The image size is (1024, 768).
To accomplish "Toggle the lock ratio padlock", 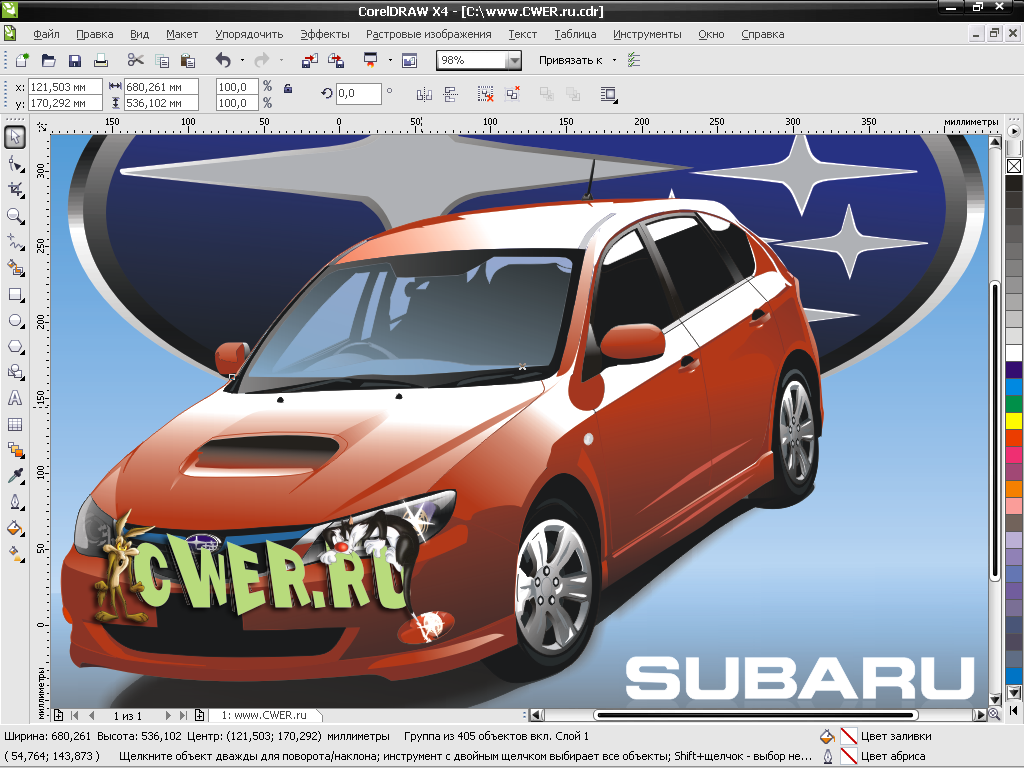I will coord(288,89).
